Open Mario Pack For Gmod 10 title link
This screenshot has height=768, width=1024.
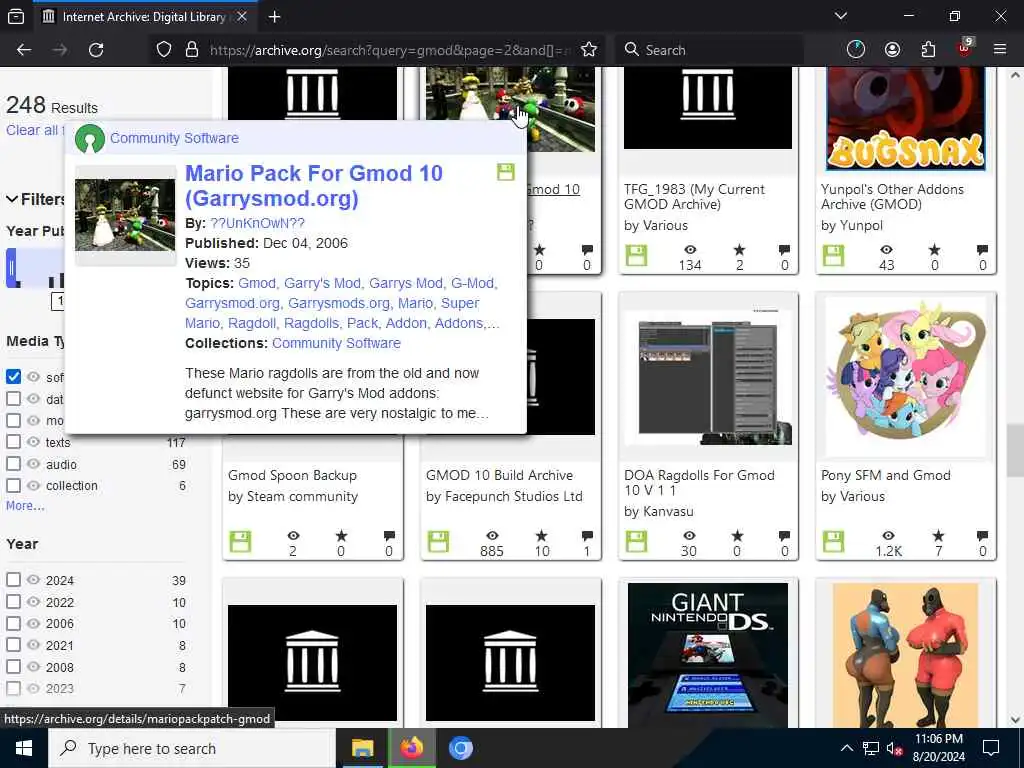(313, 185)
